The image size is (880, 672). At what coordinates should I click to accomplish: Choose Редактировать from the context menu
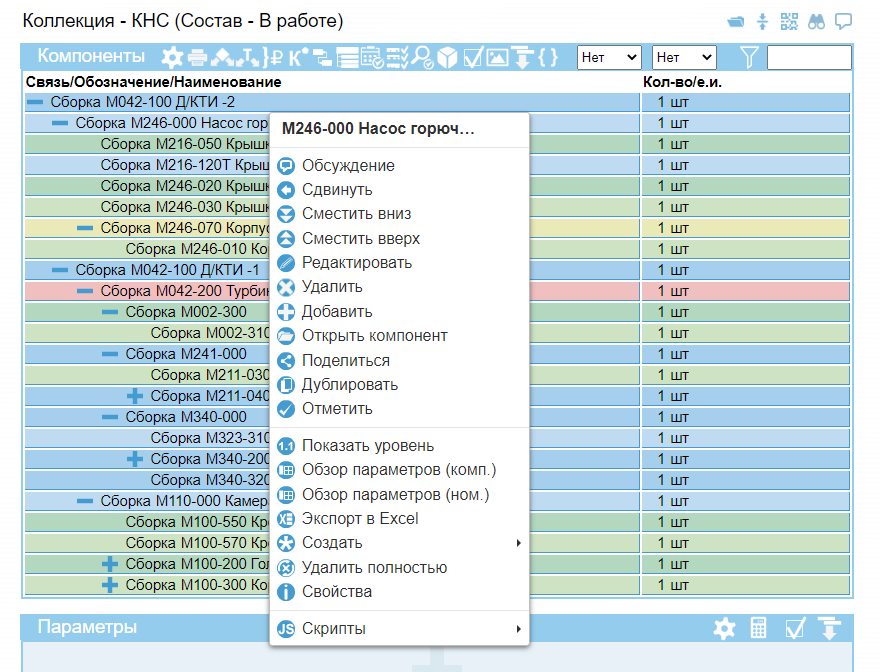click(356, 263)
